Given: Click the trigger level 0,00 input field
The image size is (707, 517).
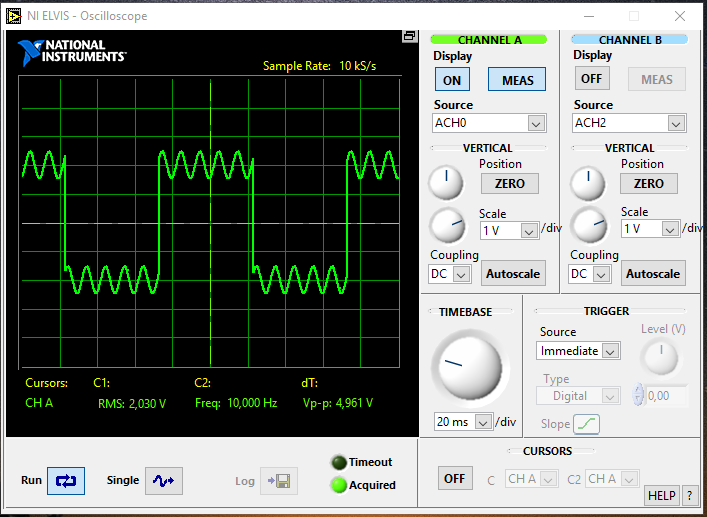Looking at the screenshot, I should (666, 396).
